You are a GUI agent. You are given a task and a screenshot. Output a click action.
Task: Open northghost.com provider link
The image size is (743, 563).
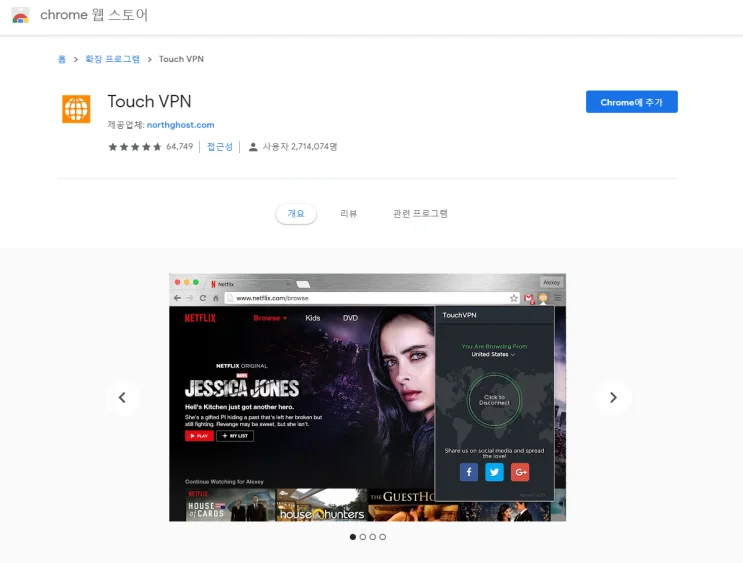[181, 125]
